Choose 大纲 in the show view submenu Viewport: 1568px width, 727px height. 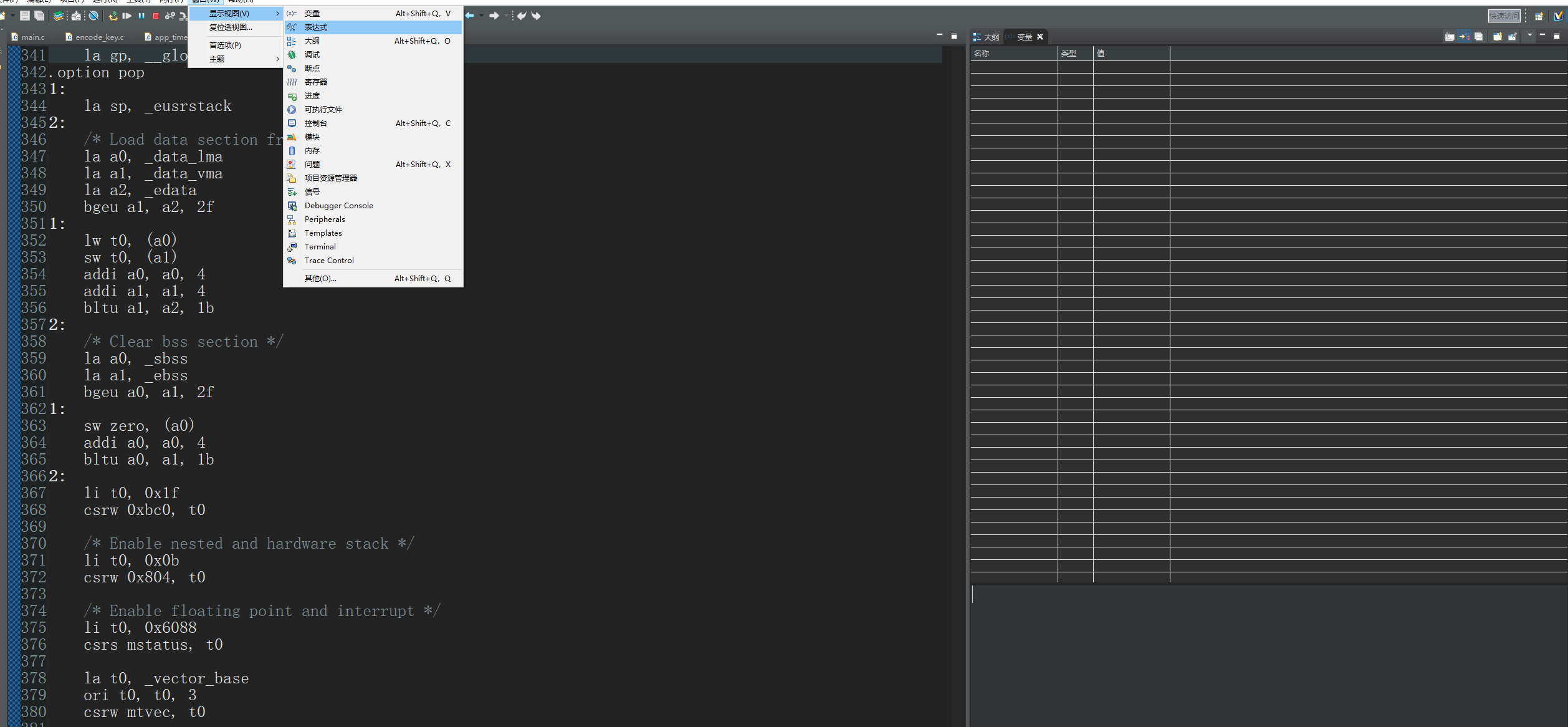click(373, 41)
